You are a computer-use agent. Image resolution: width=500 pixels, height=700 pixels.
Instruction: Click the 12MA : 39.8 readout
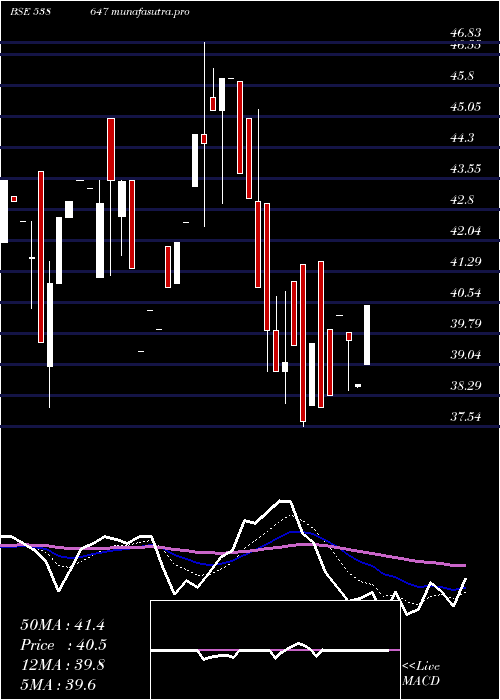62,665
